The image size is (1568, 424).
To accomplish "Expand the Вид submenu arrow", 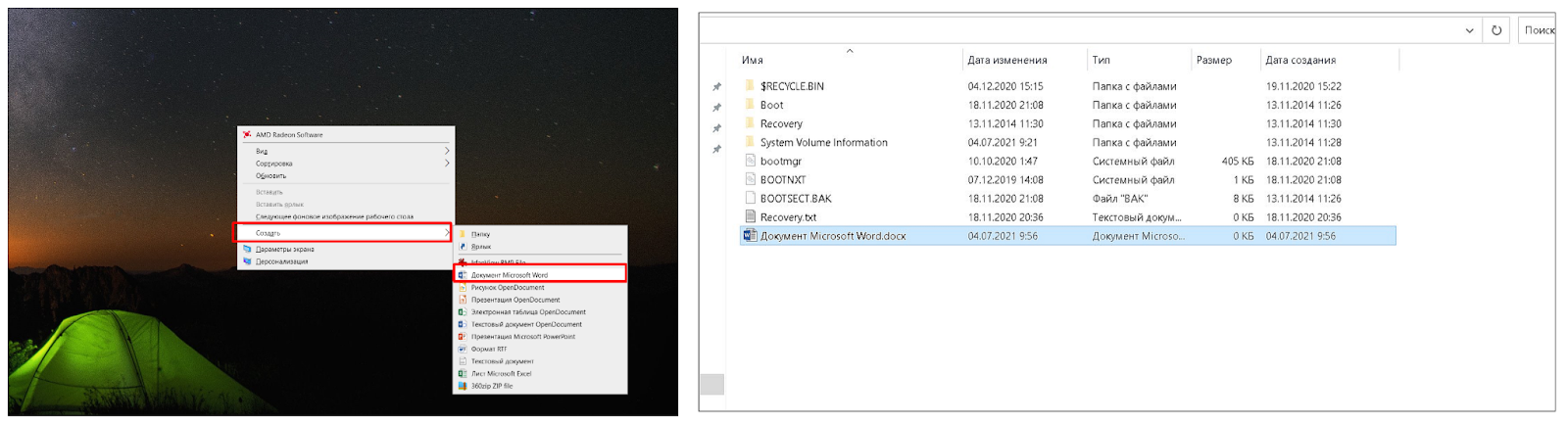I will click(447, 151).
